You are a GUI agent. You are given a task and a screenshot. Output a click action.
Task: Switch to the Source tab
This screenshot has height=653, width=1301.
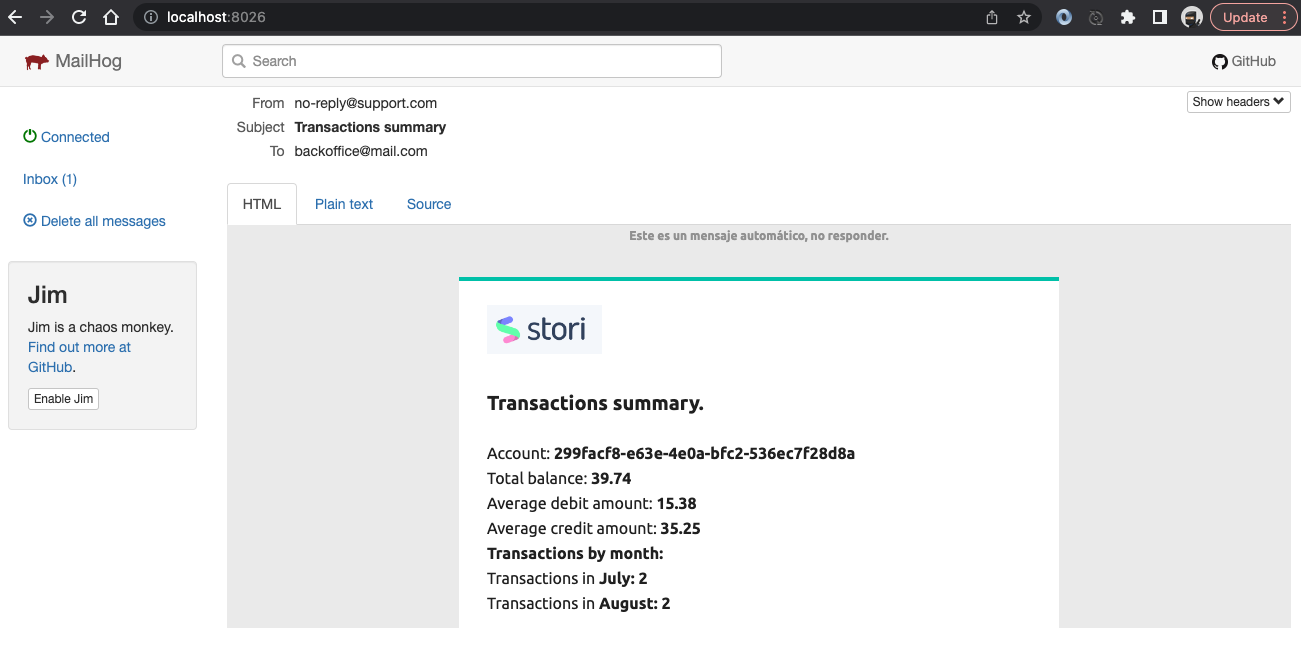click(x=428, y=204)
